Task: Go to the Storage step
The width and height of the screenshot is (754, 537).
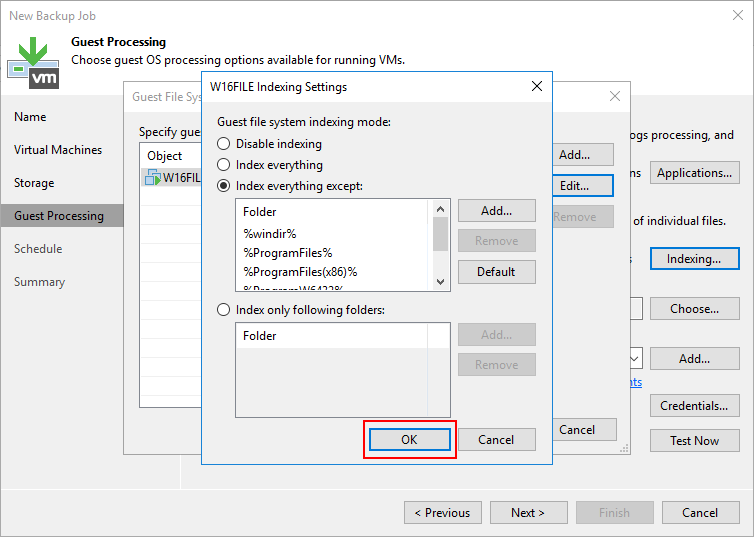Action: (x=34, y=183)
